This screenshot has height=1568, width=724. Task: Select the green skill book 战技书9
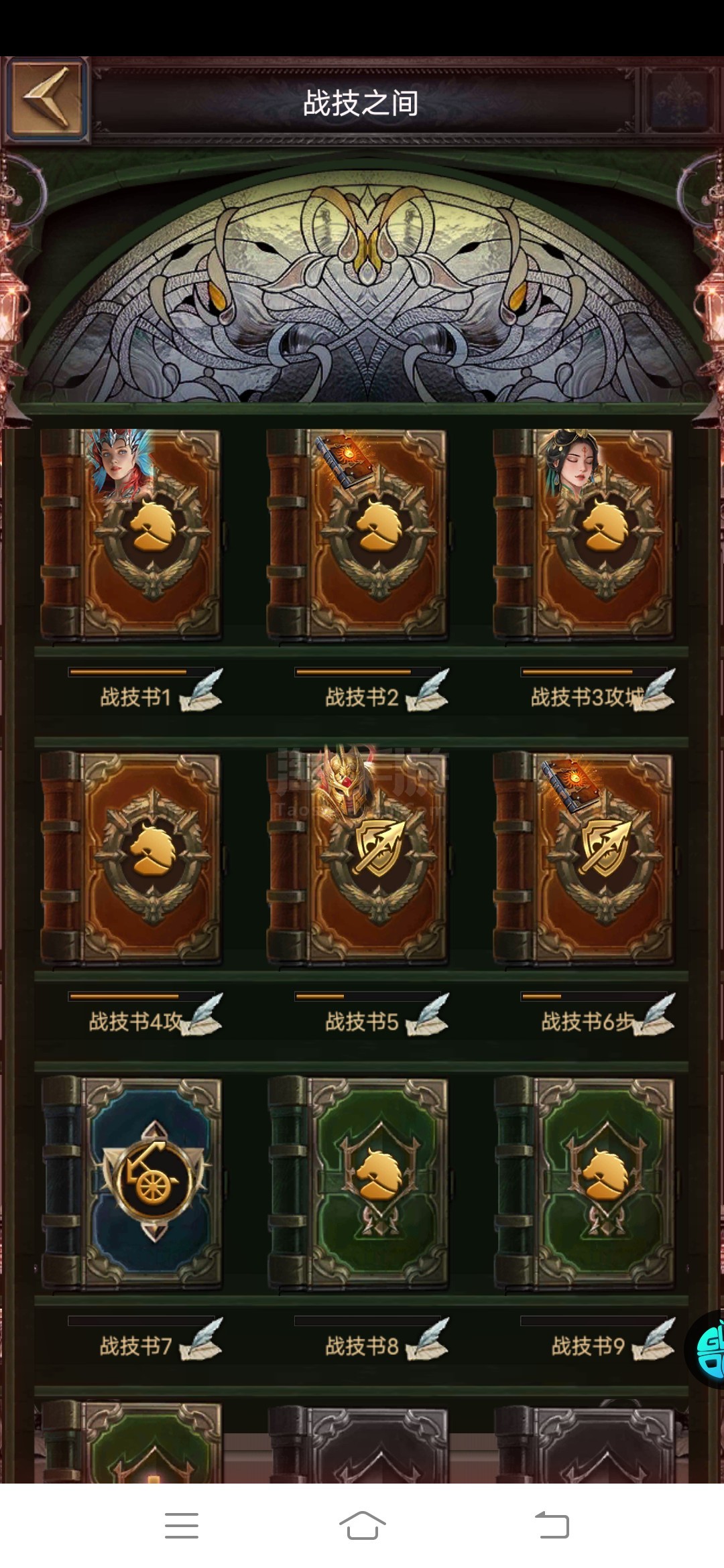coord(583,1183)
